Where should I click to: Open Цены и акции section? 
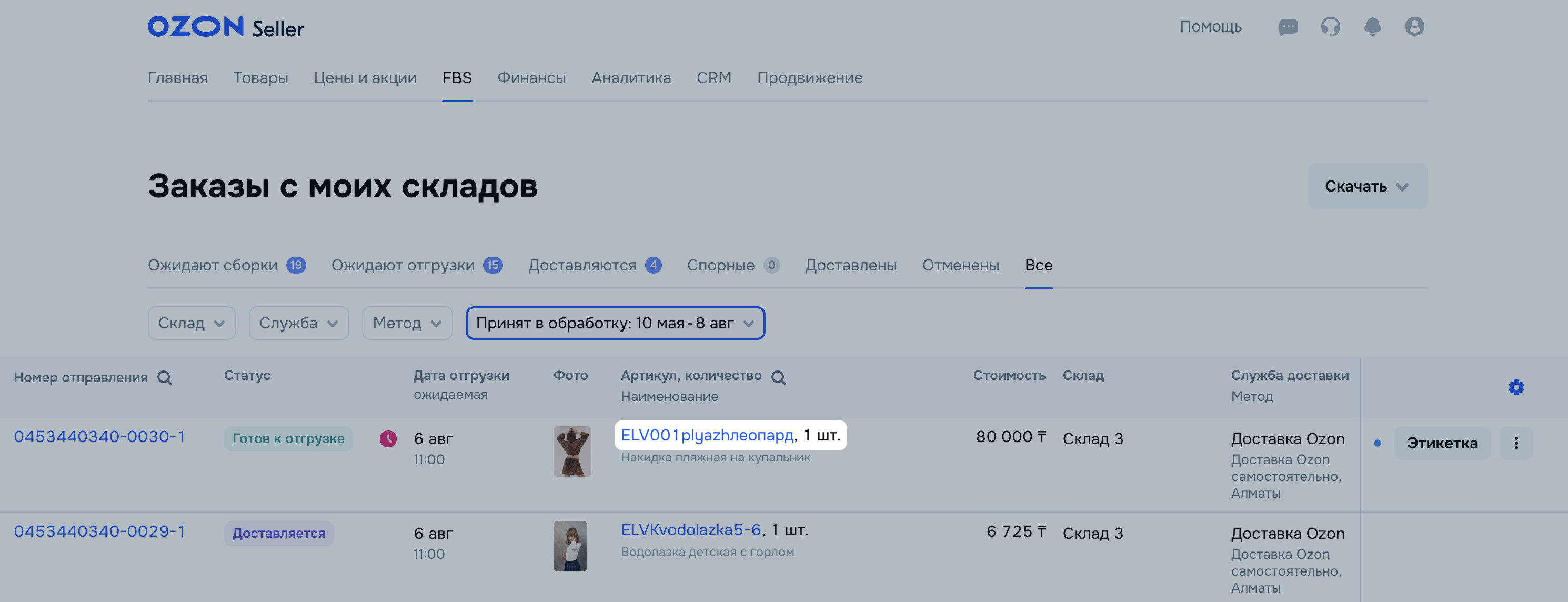tap(365, 78)
